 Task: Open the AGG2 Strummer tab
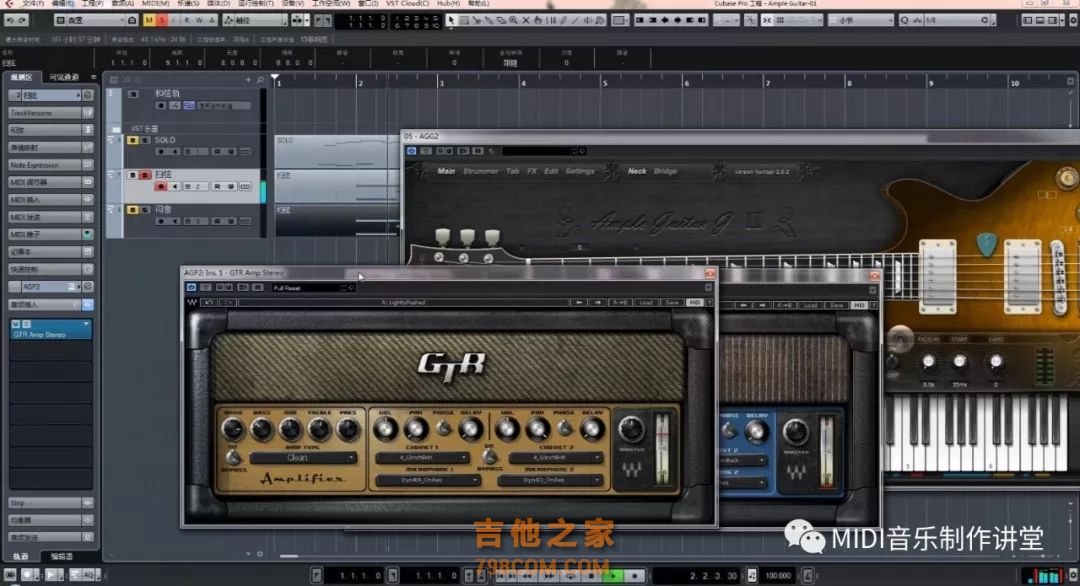click(481, 171)
